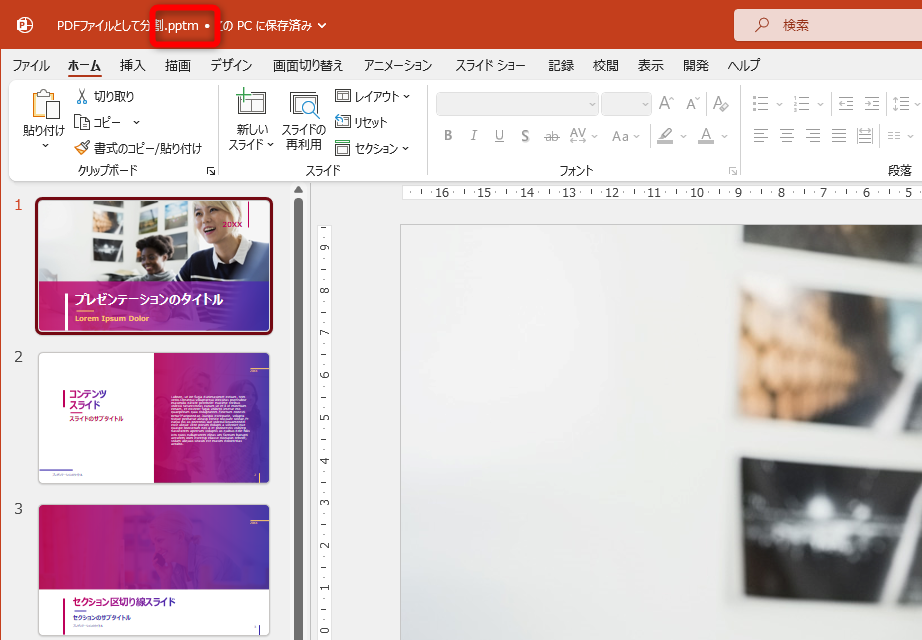Justify text alignment
922x640 pixels.
pos(839,136)
